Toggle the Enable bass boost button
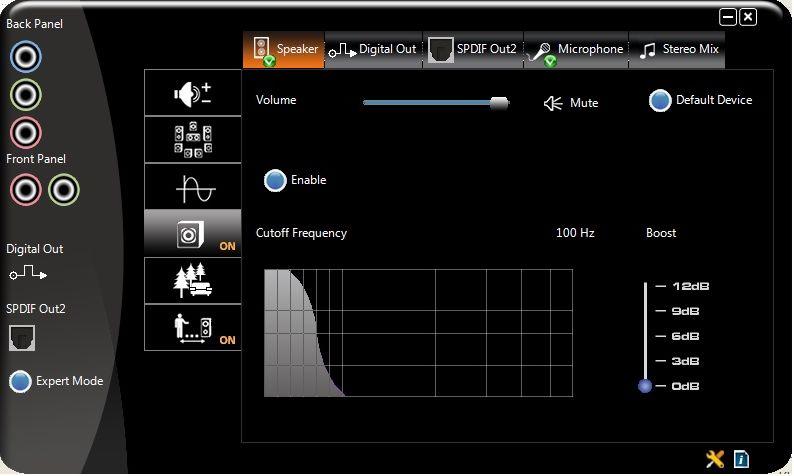This screenshot has width=794, height=476. (275, 180)
